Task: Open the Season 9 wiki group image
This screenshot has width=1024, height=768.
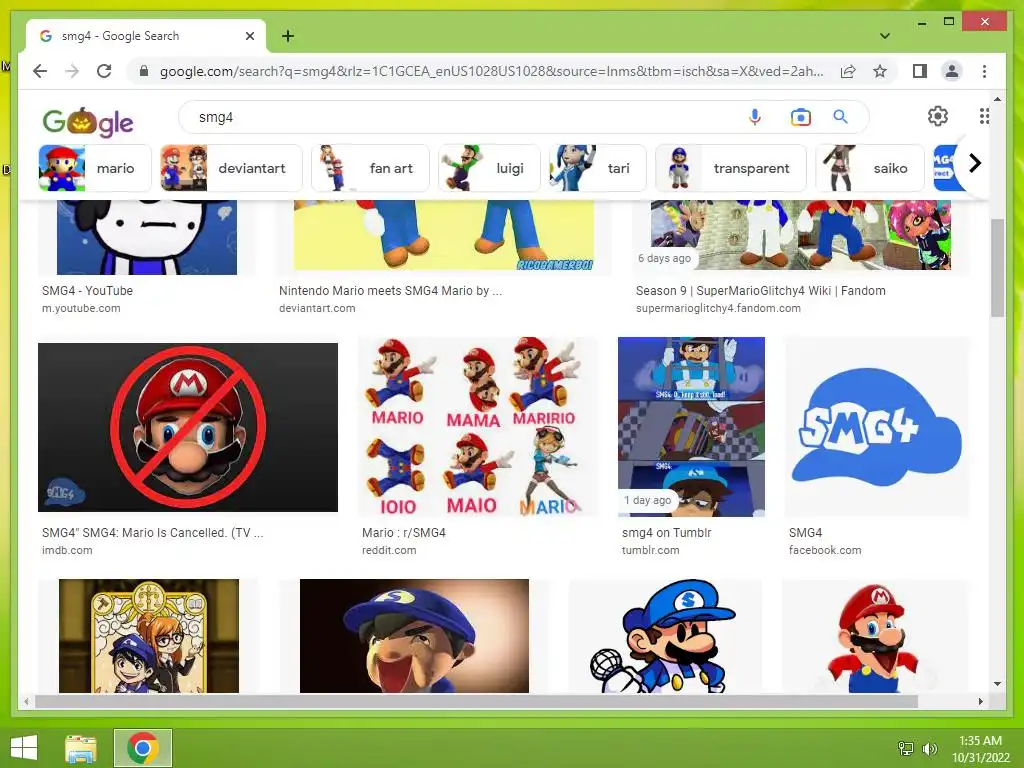Action: coord(801,235)
